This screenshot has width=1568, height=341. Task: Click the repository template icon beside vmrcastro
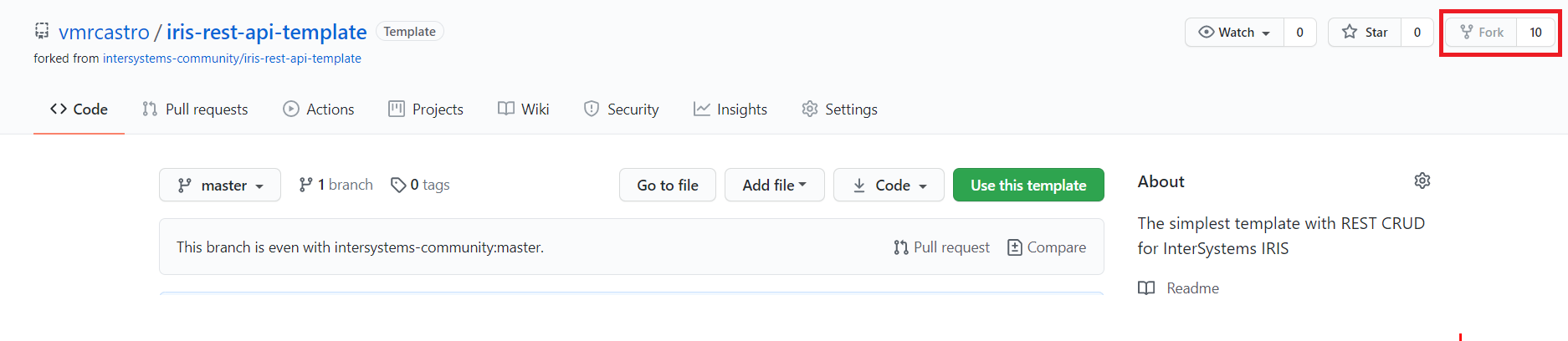coord(42,31)
